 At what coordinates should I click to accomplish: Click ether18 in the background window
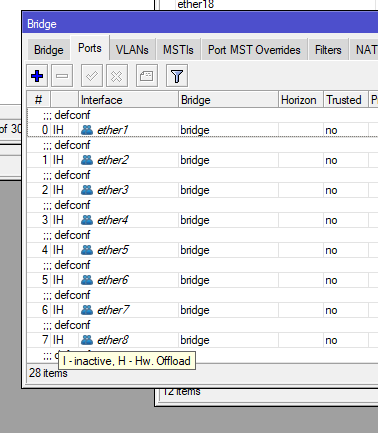[x=196, y=4]
